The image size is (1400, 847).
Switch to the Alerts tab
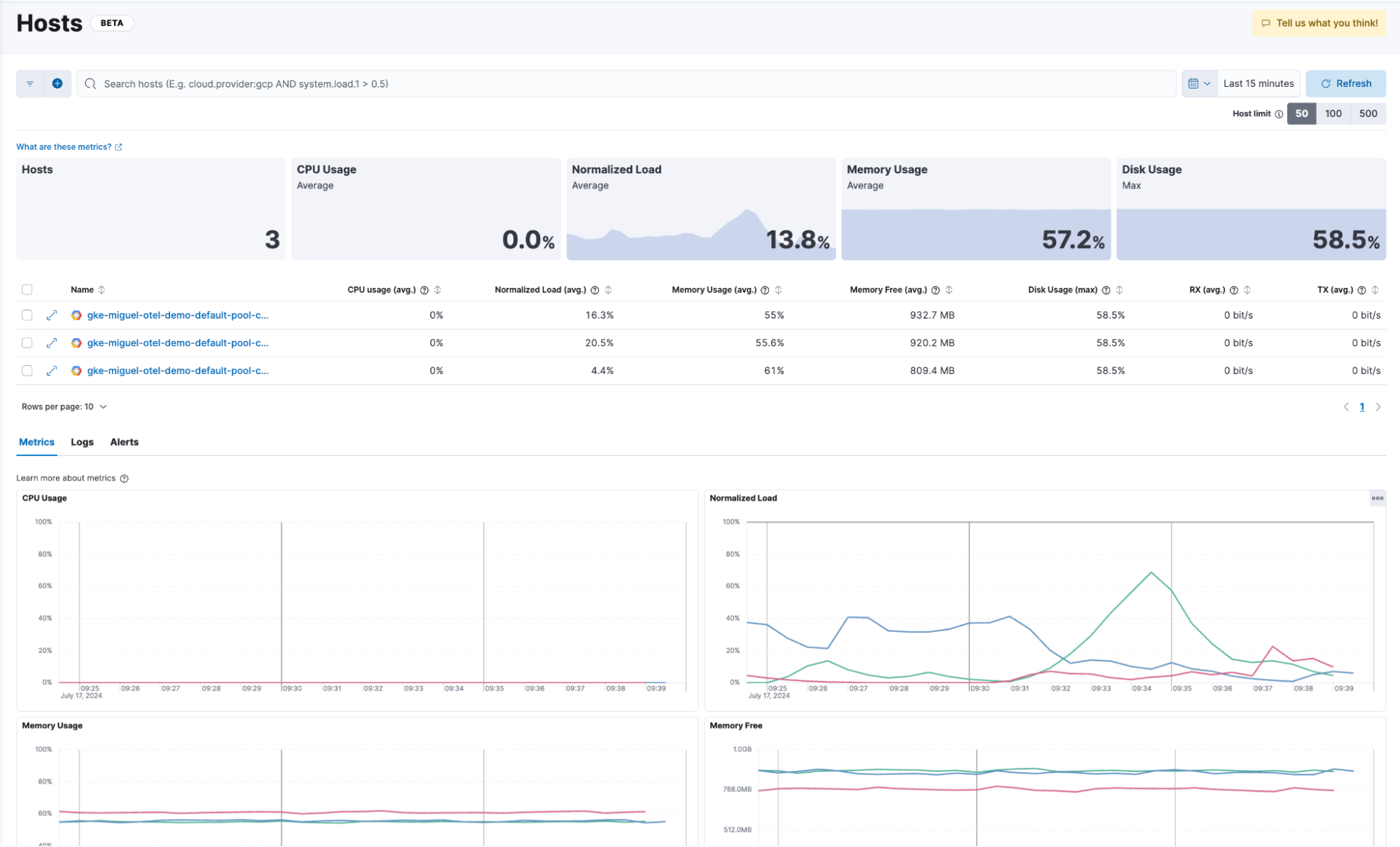coord(124,442)
